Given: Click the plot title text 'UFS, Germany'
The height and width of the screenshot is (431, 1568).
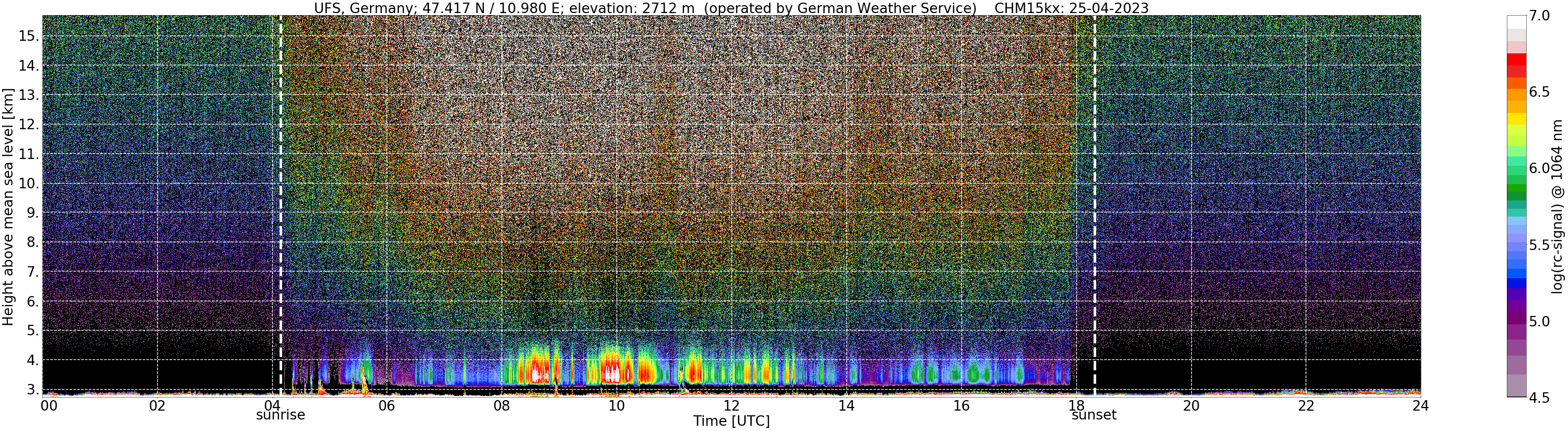Looking at the screenshot, I should point(364,8).
